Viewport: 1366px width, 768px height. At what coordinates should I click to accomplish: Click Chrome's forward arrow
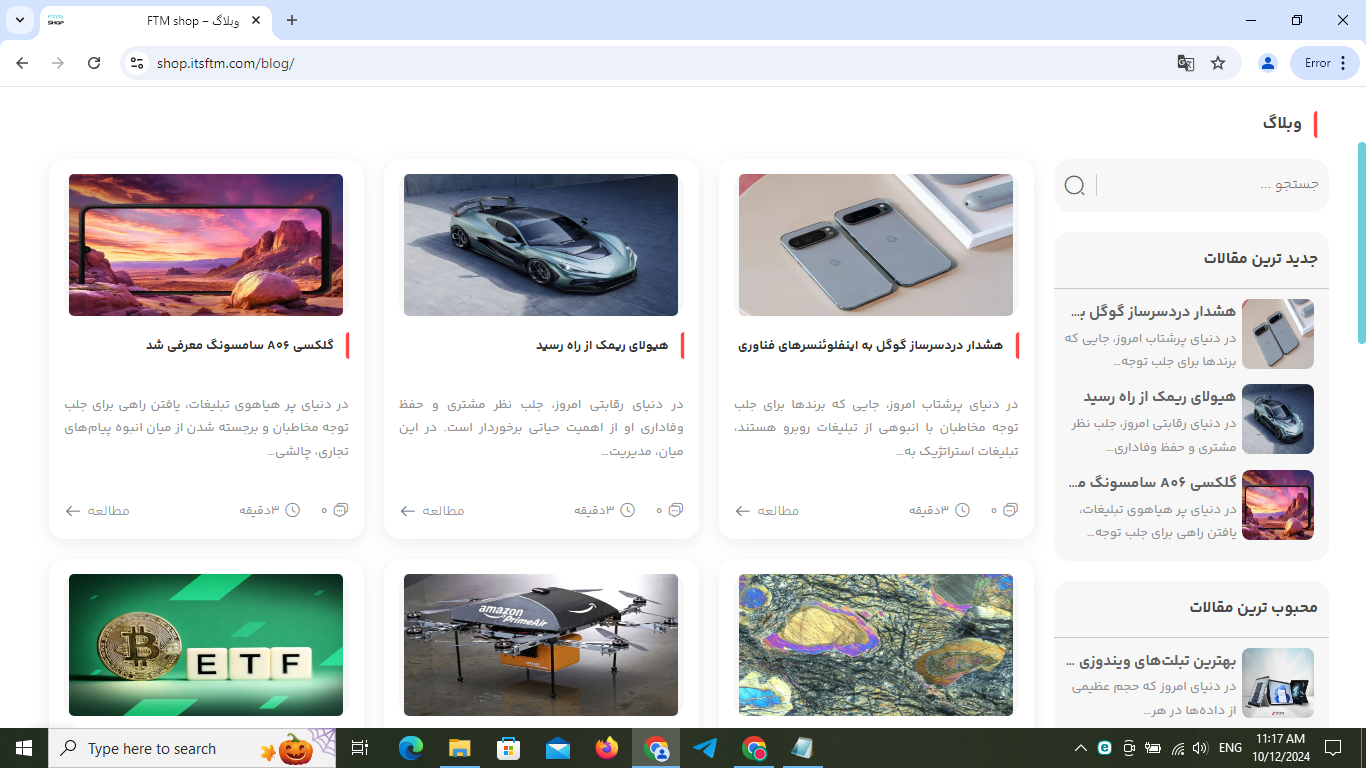58,63
